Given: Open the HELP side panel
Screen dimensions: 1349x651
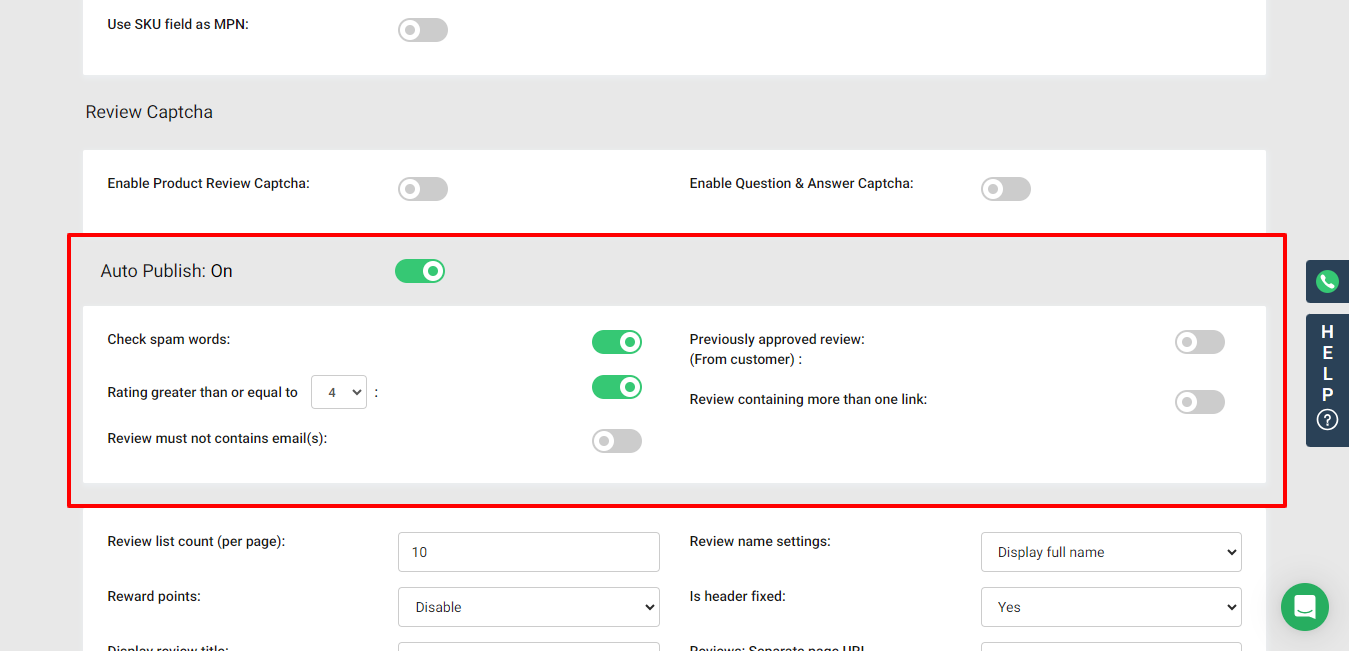Looking at the screenshot, I should click(1327, 380).
